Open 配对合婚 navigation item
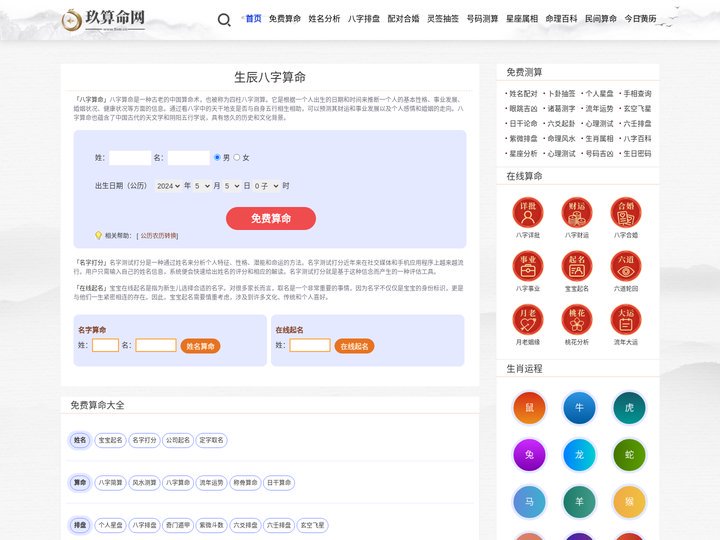Image resolution: width=720 pixels, height=540 pixels. point(403,19)
